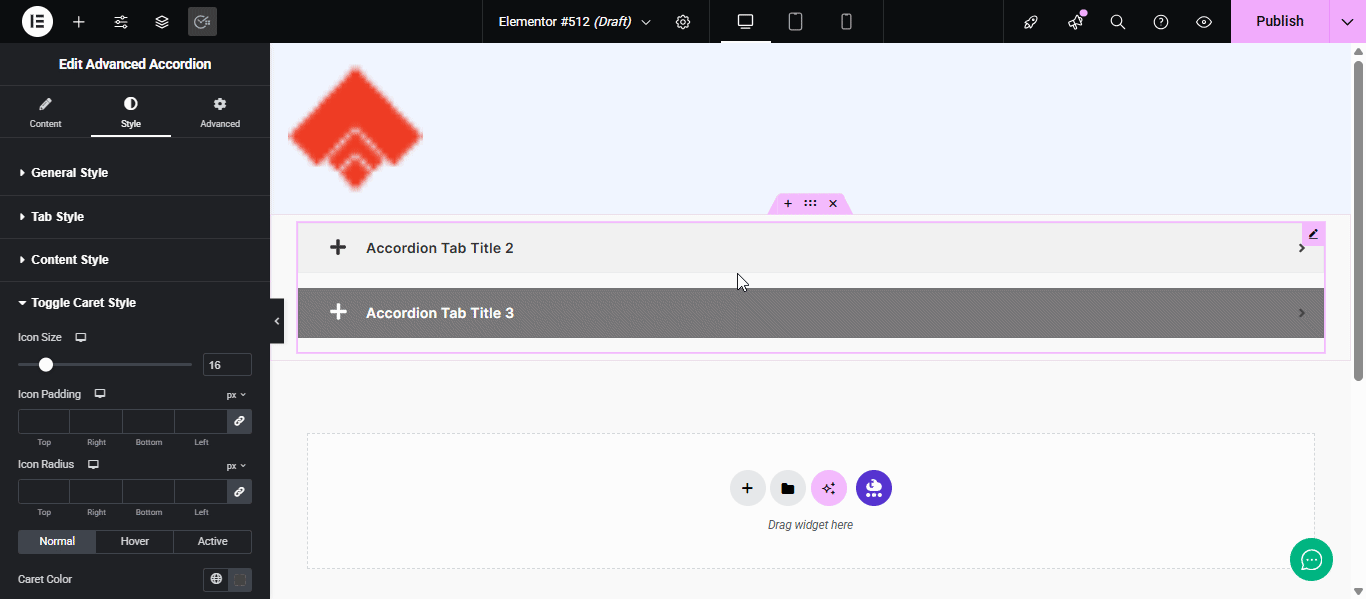The image size is (1366, 599).
Task: Add new container with plus circle button
Action: 747,488
